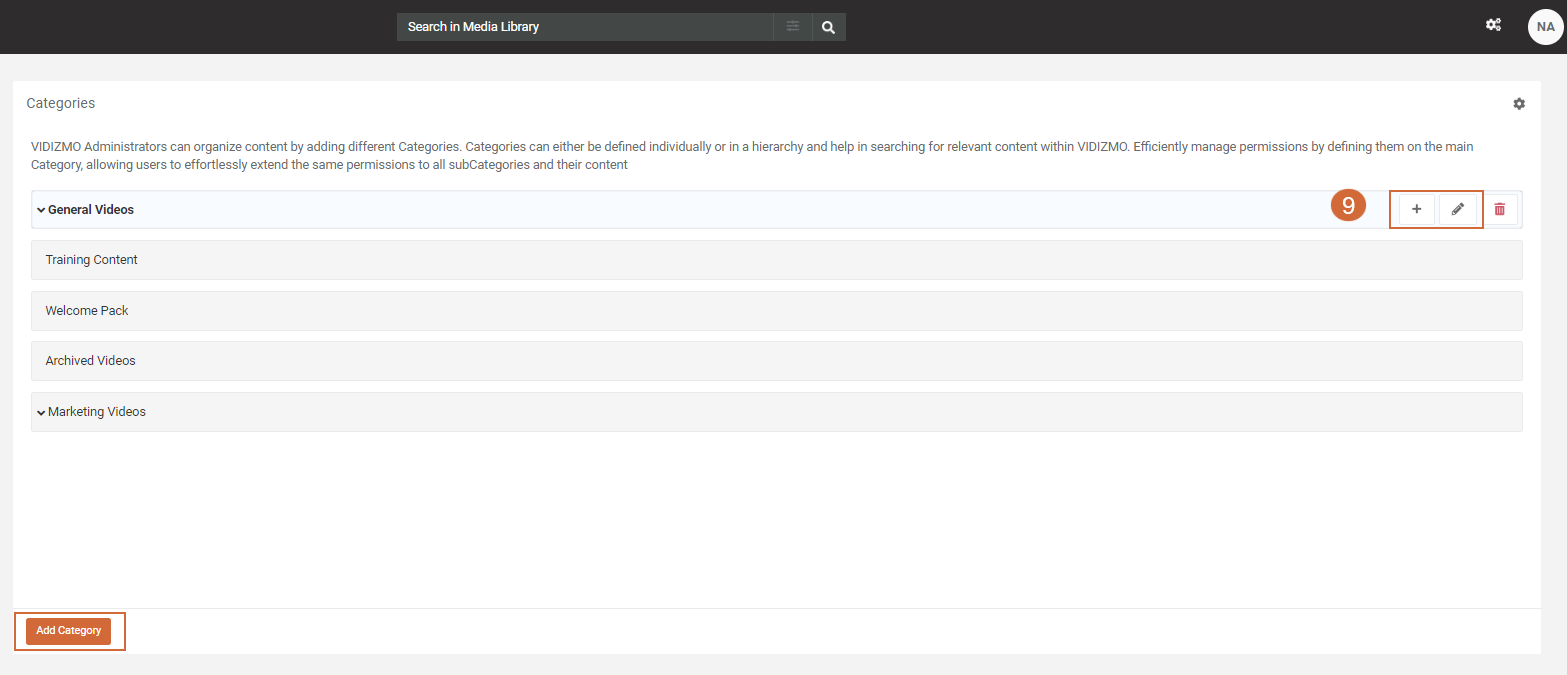The image size is (1567, 675).
Task: Edit General Videos with the pencil icon
Action: point(1457,209)
